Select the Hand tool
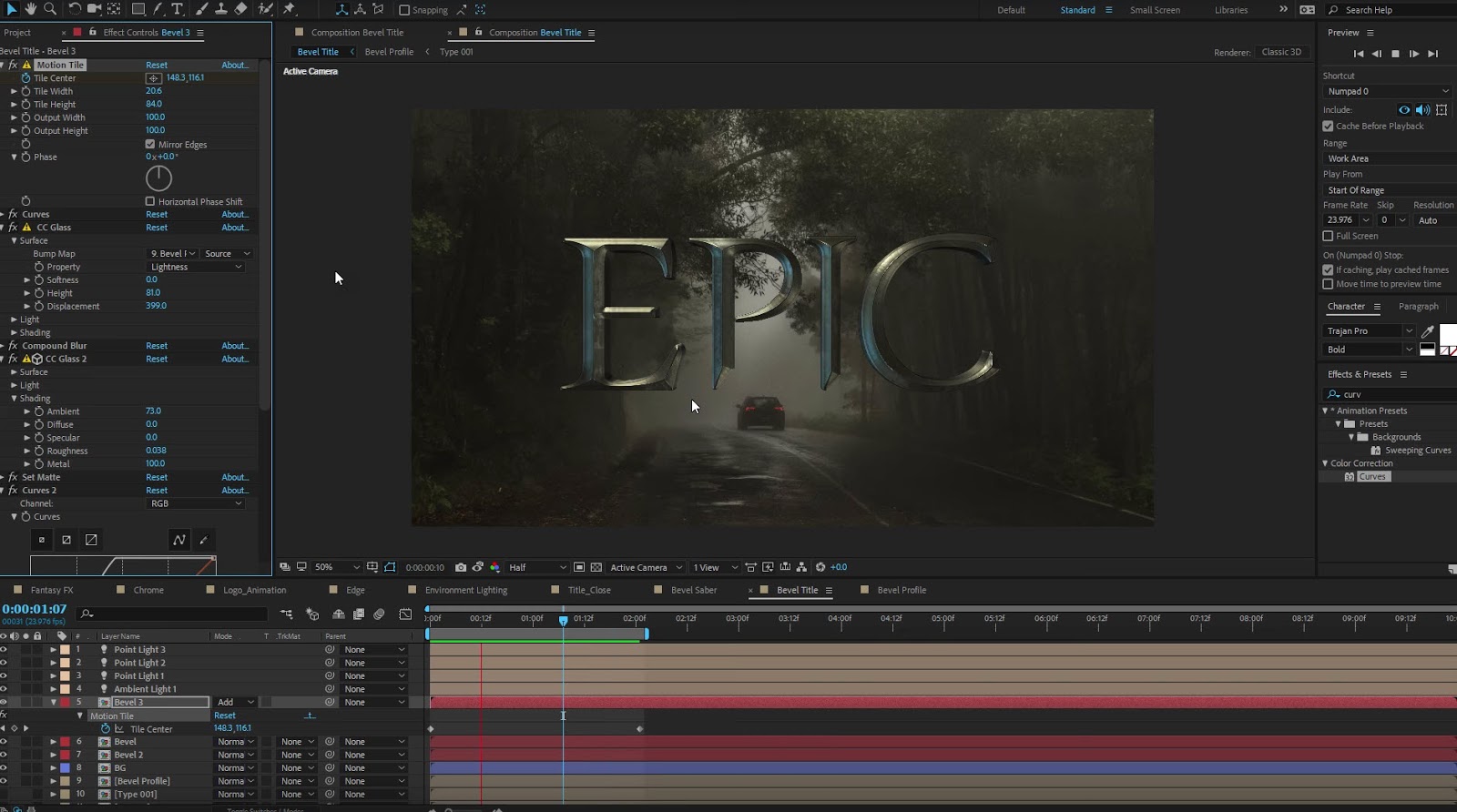 pos(31,9)
